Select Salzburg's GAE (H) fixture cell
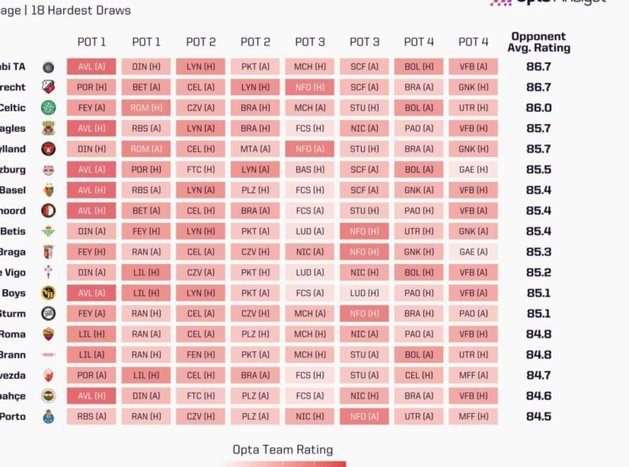This screenshot has height=467, width=629. (473, 170)
